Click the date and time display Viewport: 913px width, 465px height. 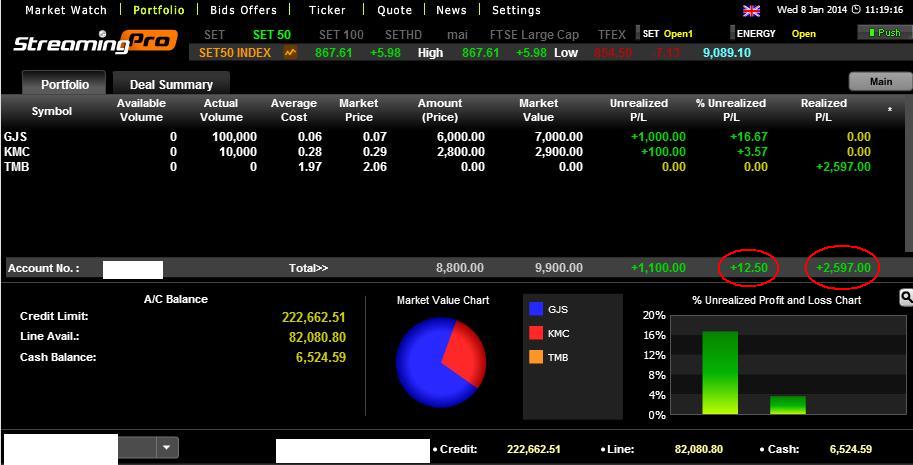tap(840, 10)
